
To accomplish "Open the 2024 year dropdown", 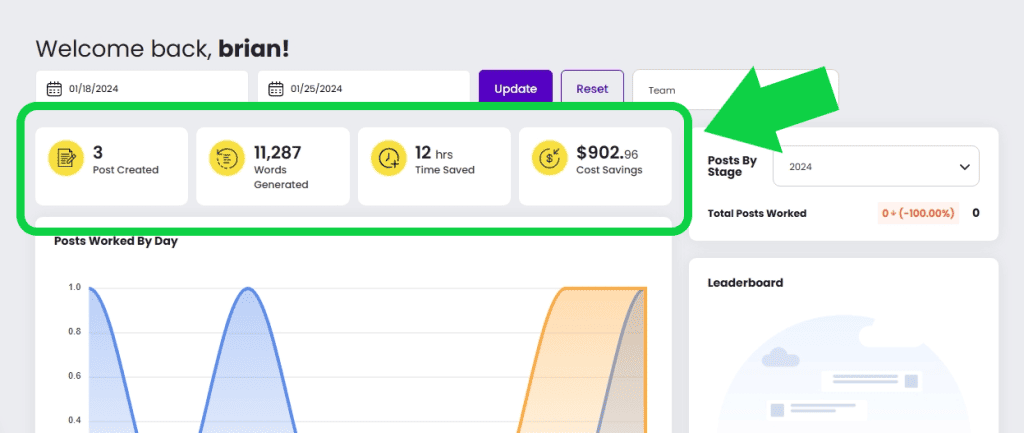I will click(x=876, y=166).
